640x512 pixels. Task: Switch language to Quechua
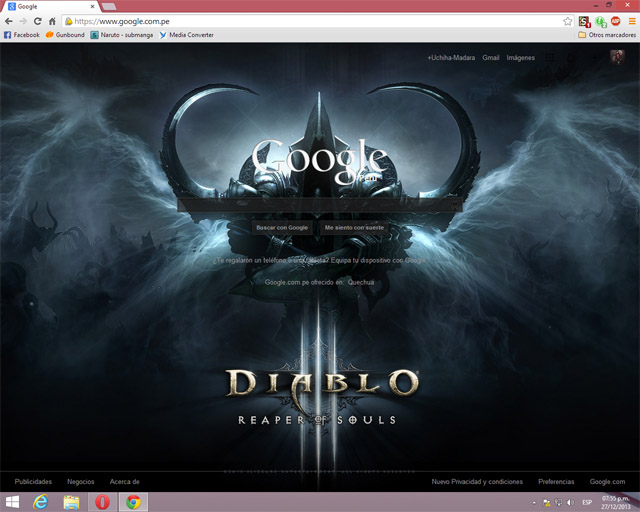(x=361, y=283)
